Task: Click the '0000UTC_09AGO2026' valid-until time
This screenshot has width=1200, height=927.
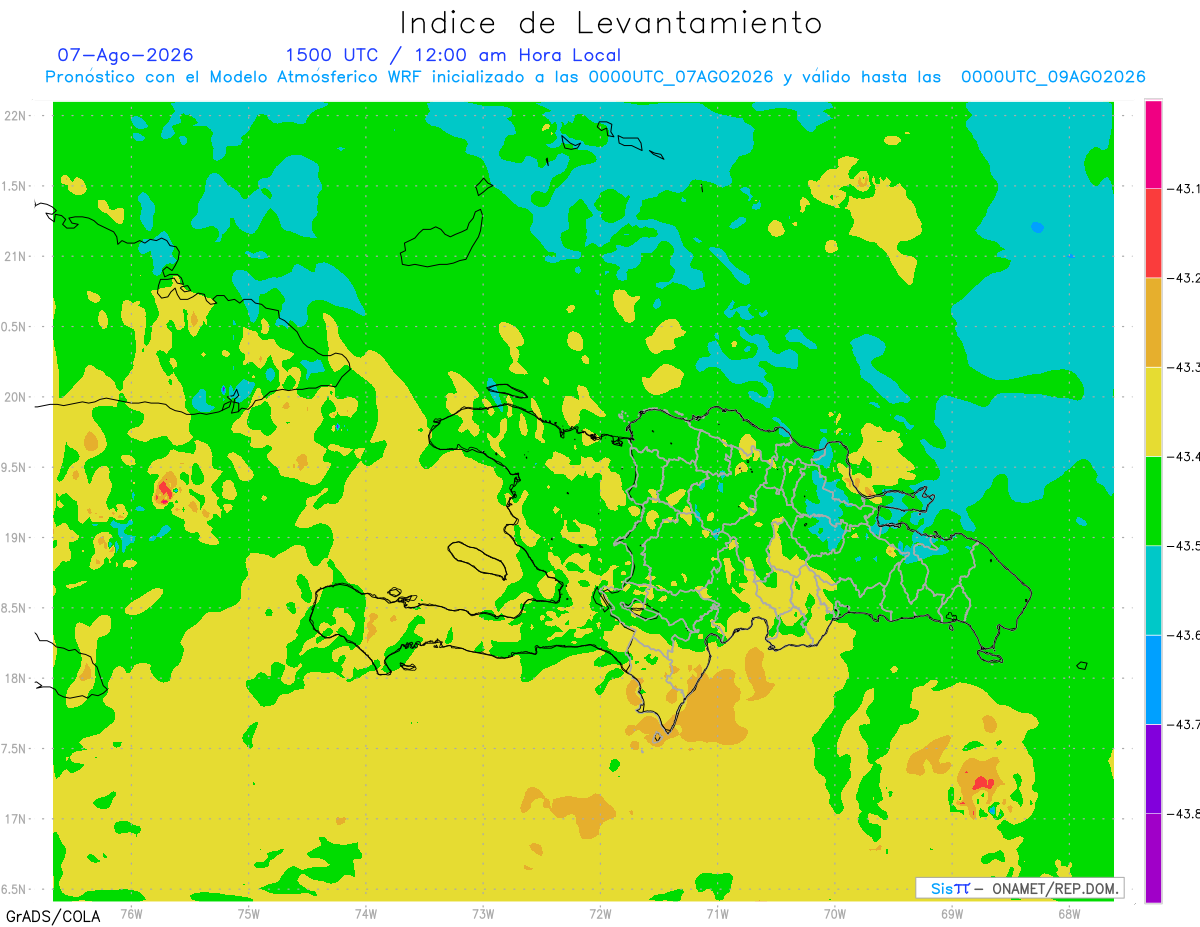Action: pos(1053,77)
